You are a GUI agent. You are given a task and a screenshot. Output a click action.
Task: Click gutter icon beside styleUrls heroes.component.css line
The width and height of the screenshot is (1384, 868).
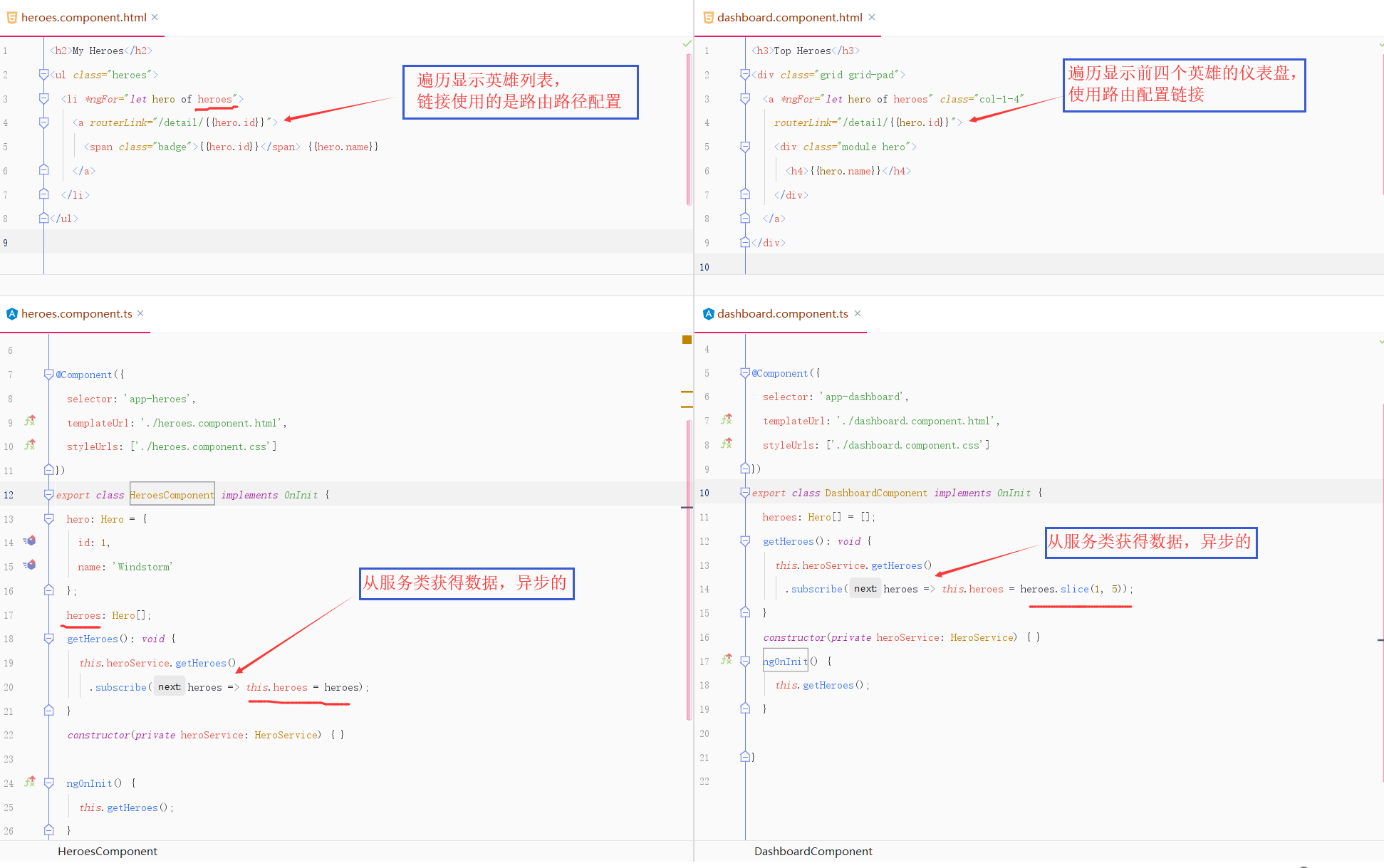pos(30,445)
